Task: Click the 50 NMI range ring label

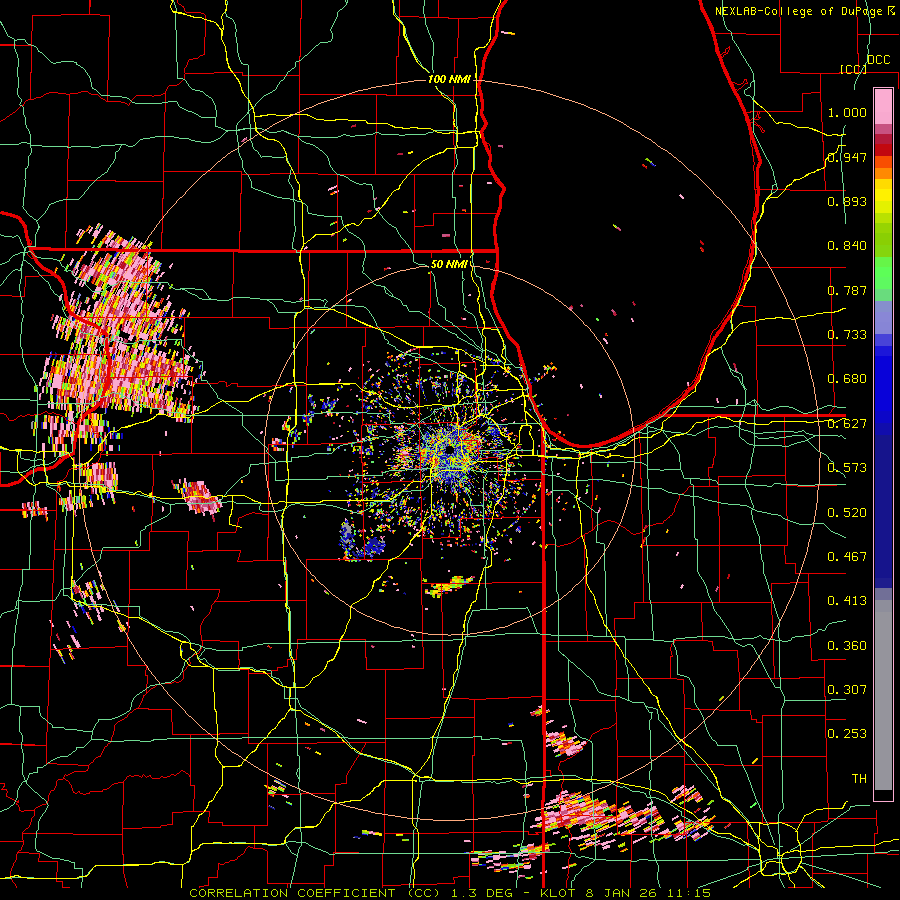Action: tap(449, 264)
